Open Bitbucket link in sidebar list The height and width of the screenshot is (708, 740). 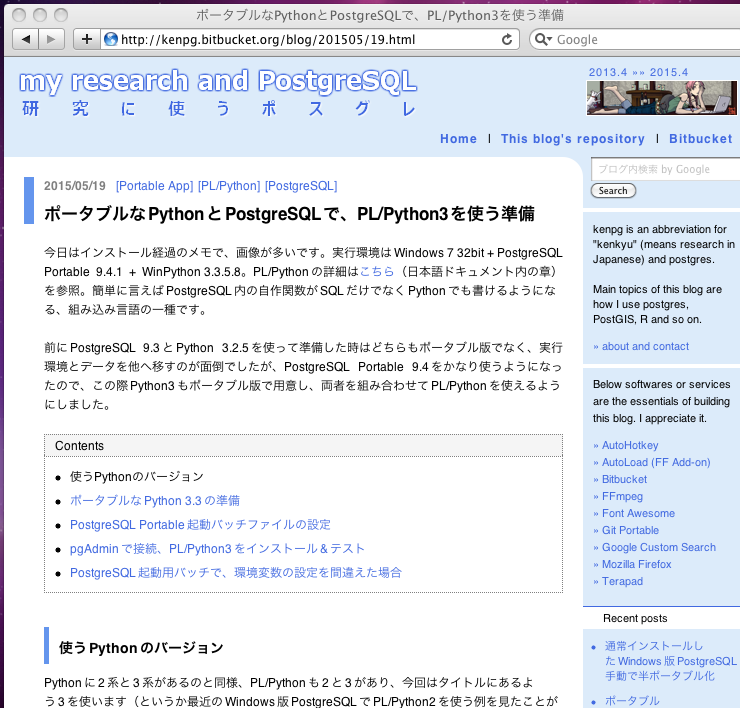(624, 479)
